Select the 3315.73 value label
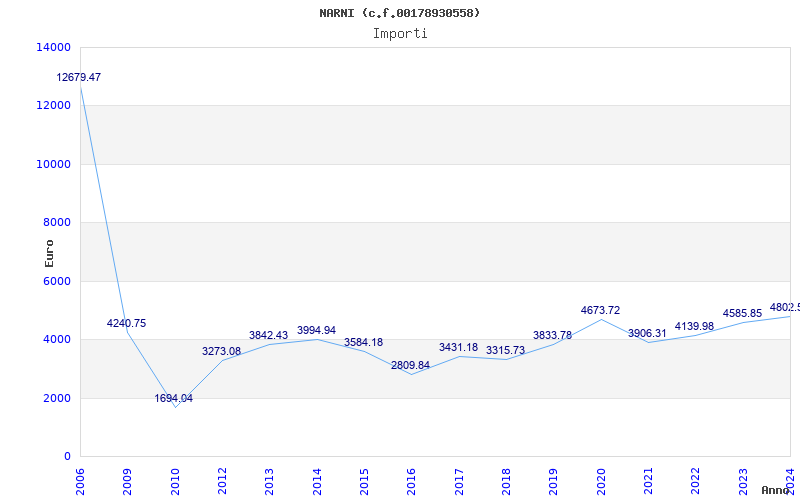Viewport: 800px width, 500px height. [506, 351]
